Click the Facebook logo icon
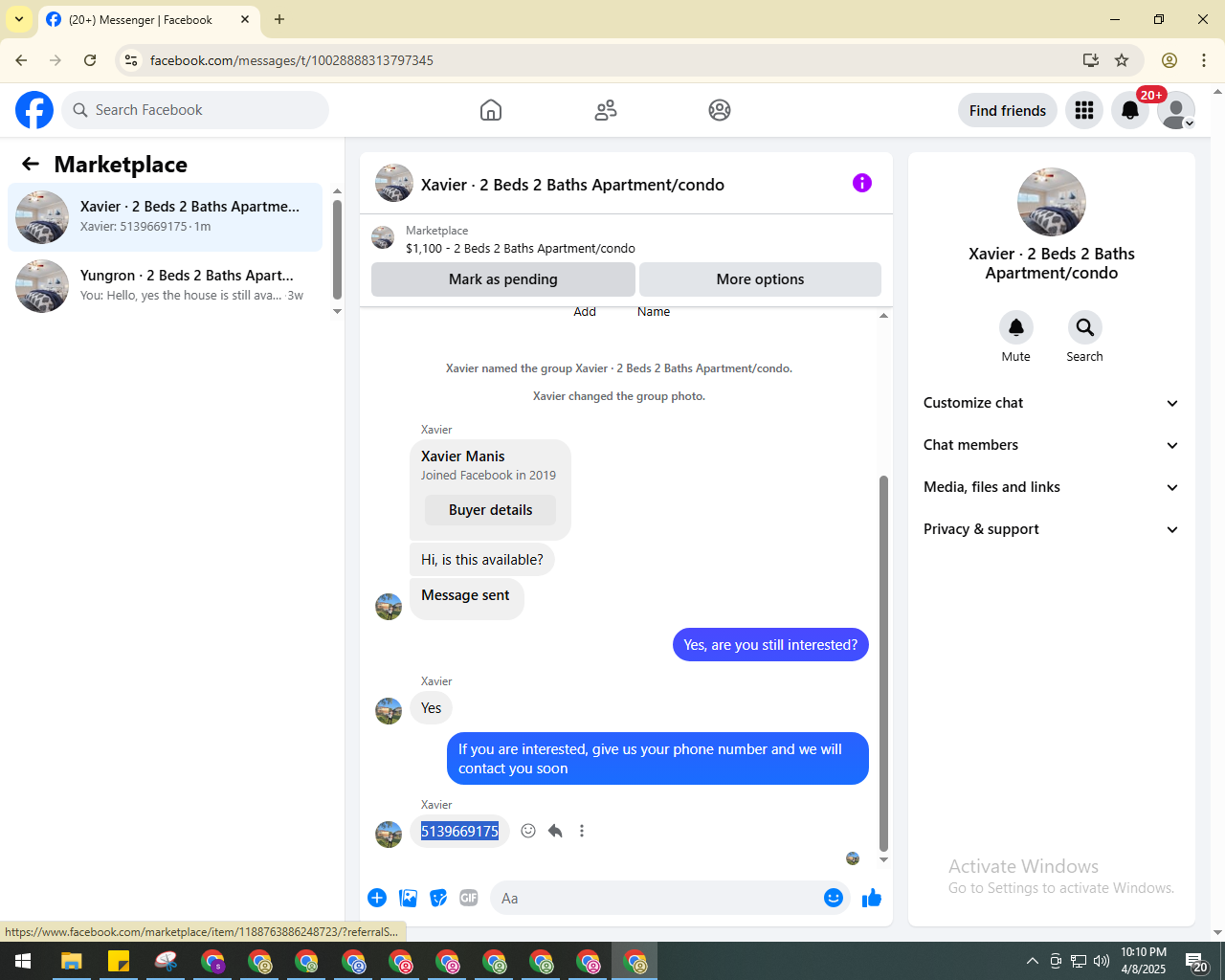1225x980 pixels. (x=34, y=110)
